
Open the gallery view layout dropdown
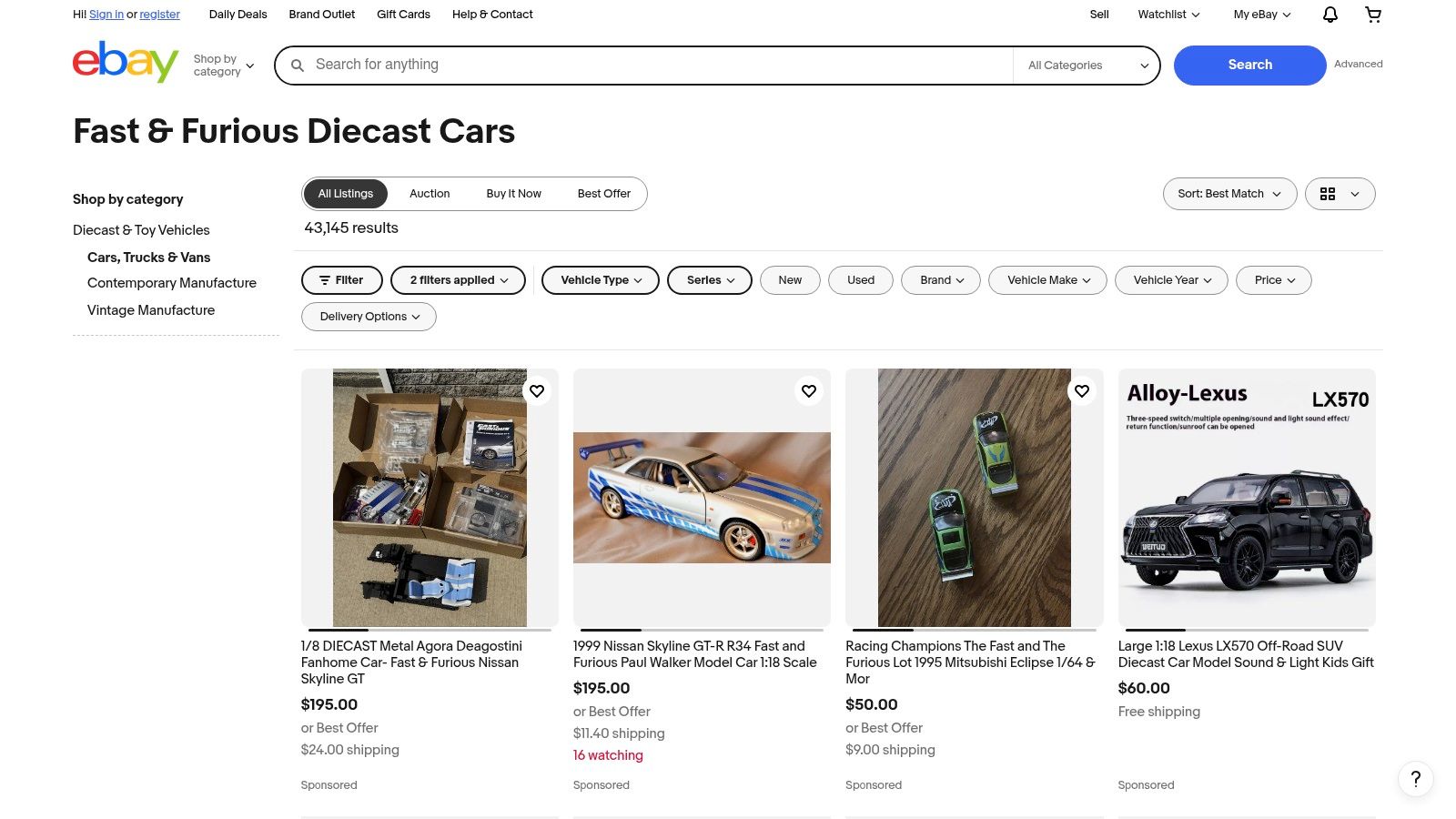tap(1340, 194)
